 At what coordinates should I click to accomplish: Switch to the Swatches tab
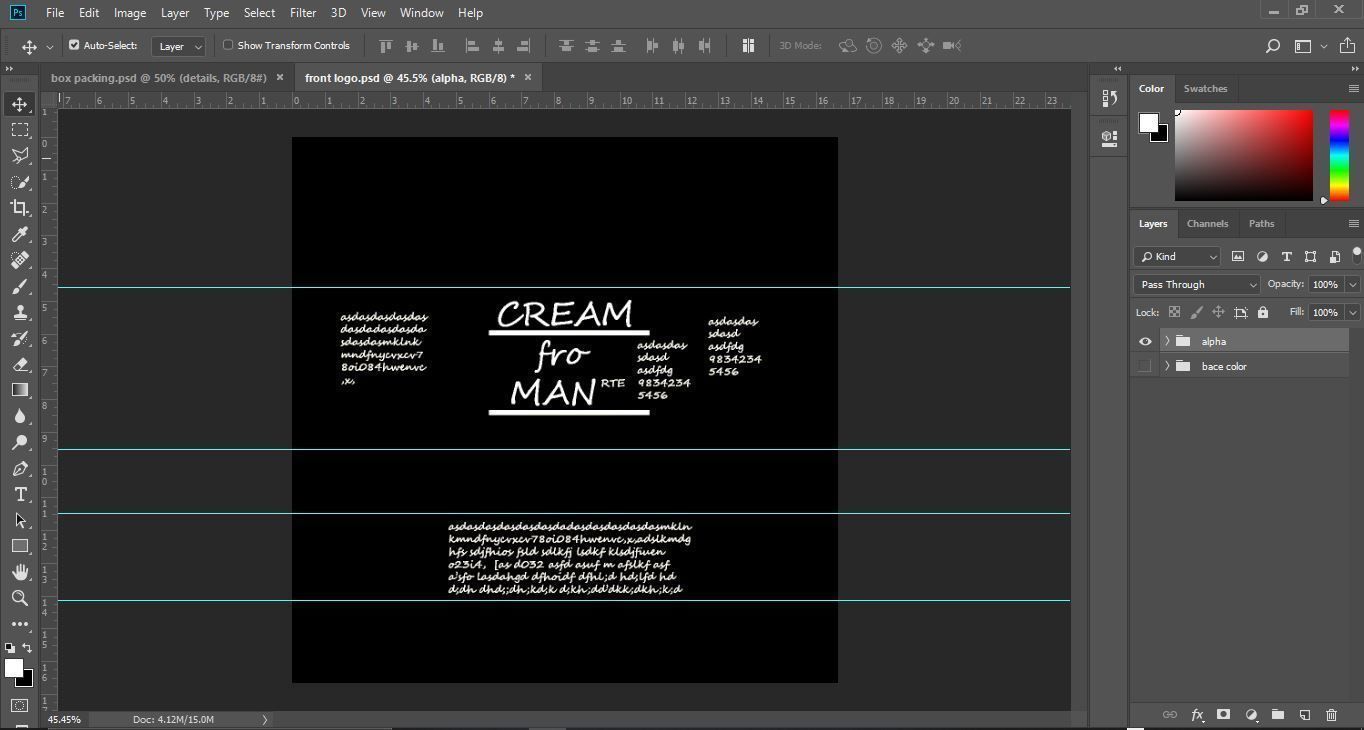point(1205,89)
